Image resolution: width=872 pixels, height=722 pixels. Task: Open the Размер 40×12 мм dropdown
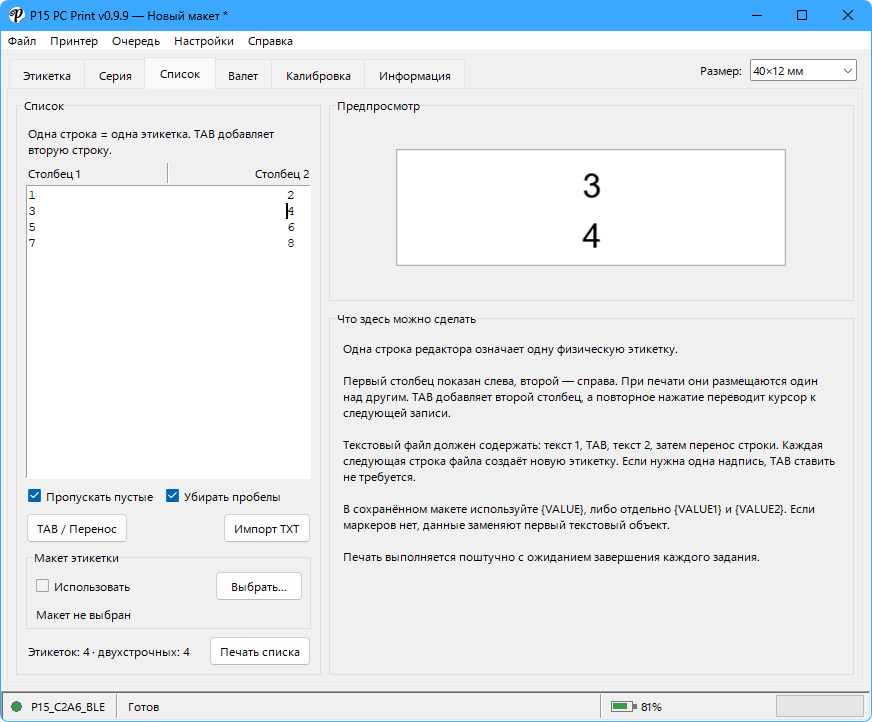point(802,71)
